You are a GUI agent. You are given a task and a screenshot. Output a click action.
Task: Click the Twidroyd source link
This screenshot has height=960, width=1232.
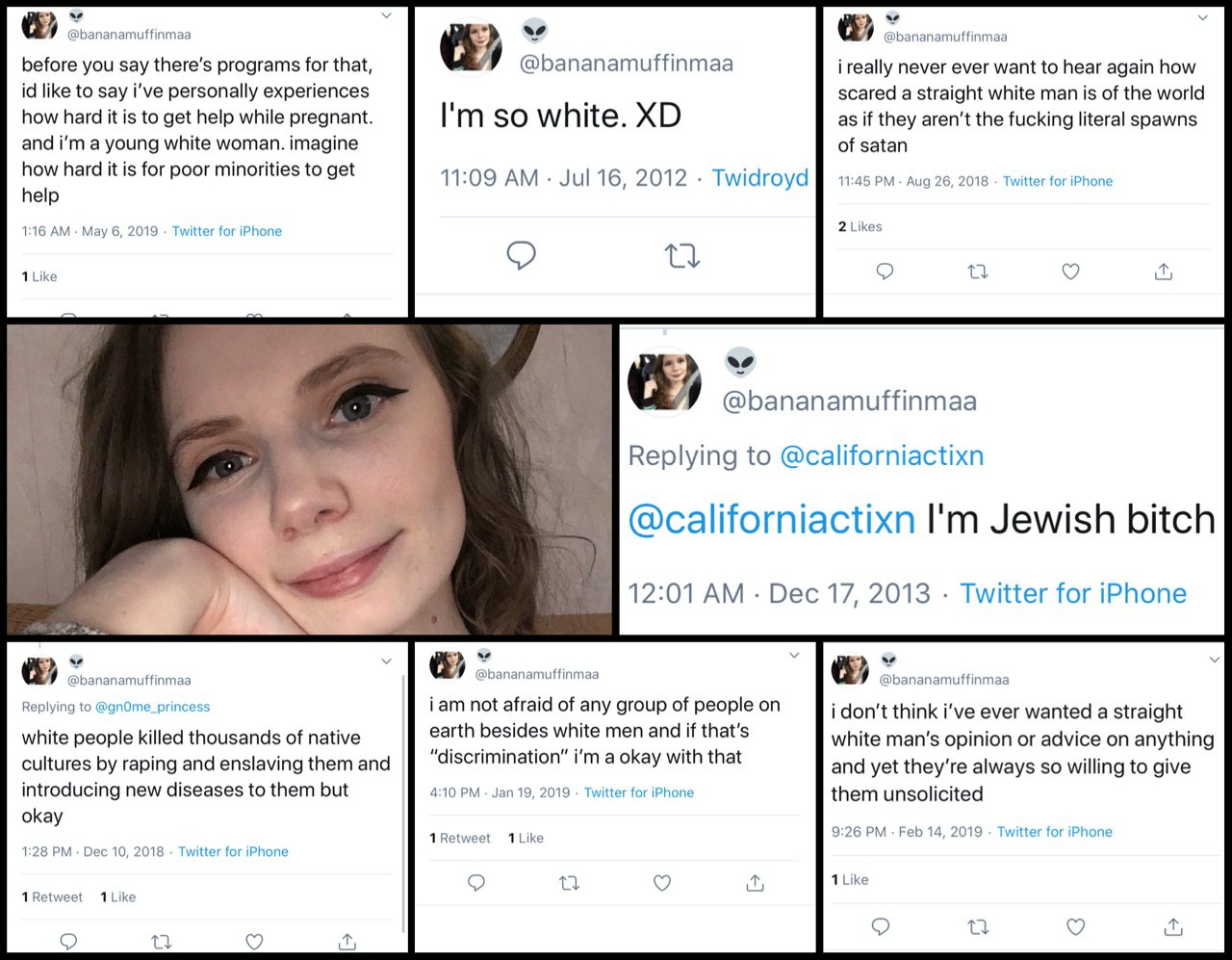tap(759, 178)
